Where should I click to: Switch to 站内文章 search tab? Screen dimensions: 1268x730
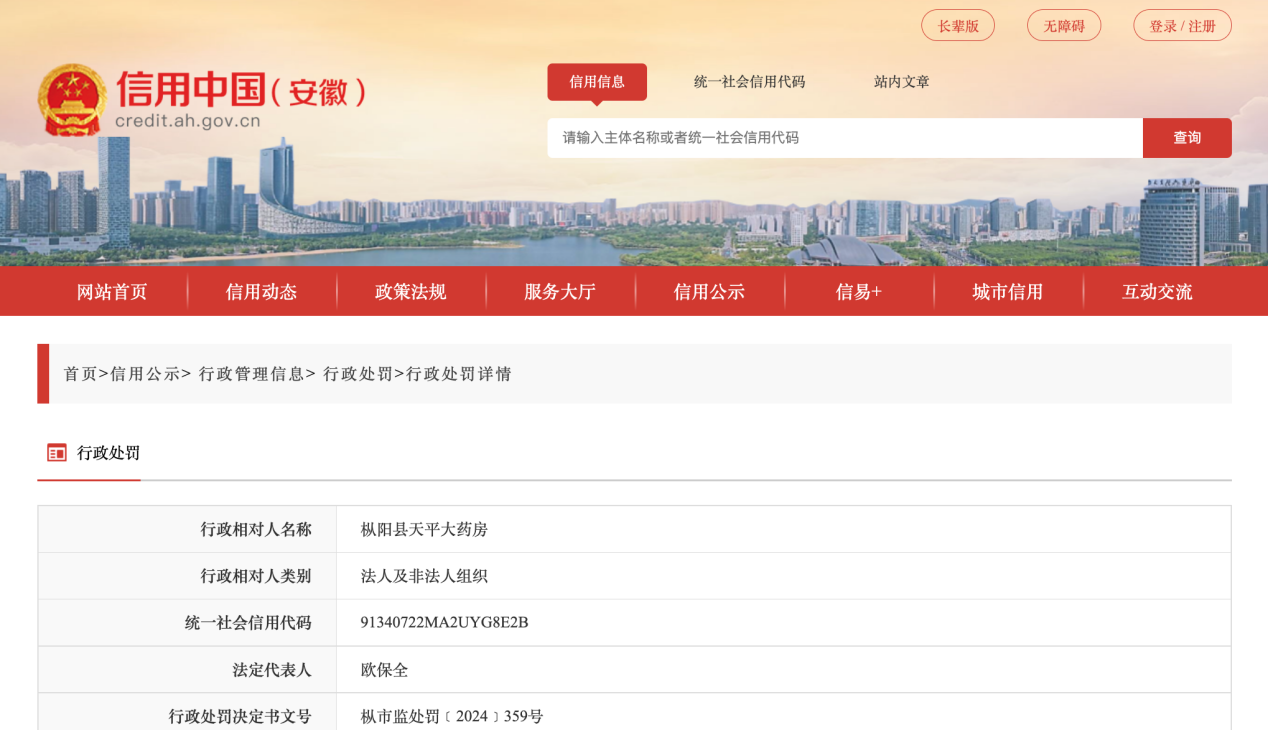point(902,82)
